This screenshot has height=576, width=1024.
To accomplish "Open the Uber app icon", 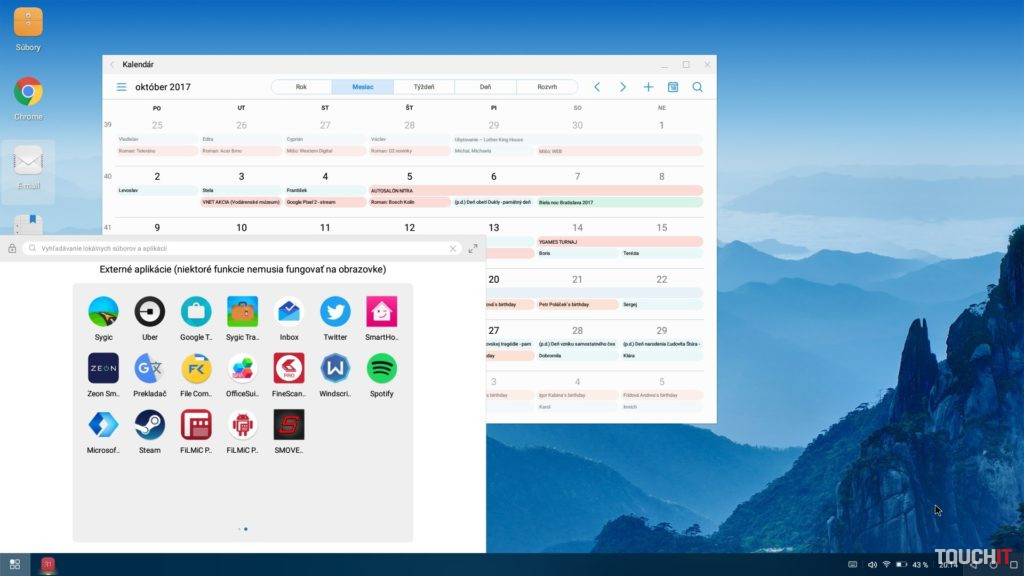I will 149,312.
